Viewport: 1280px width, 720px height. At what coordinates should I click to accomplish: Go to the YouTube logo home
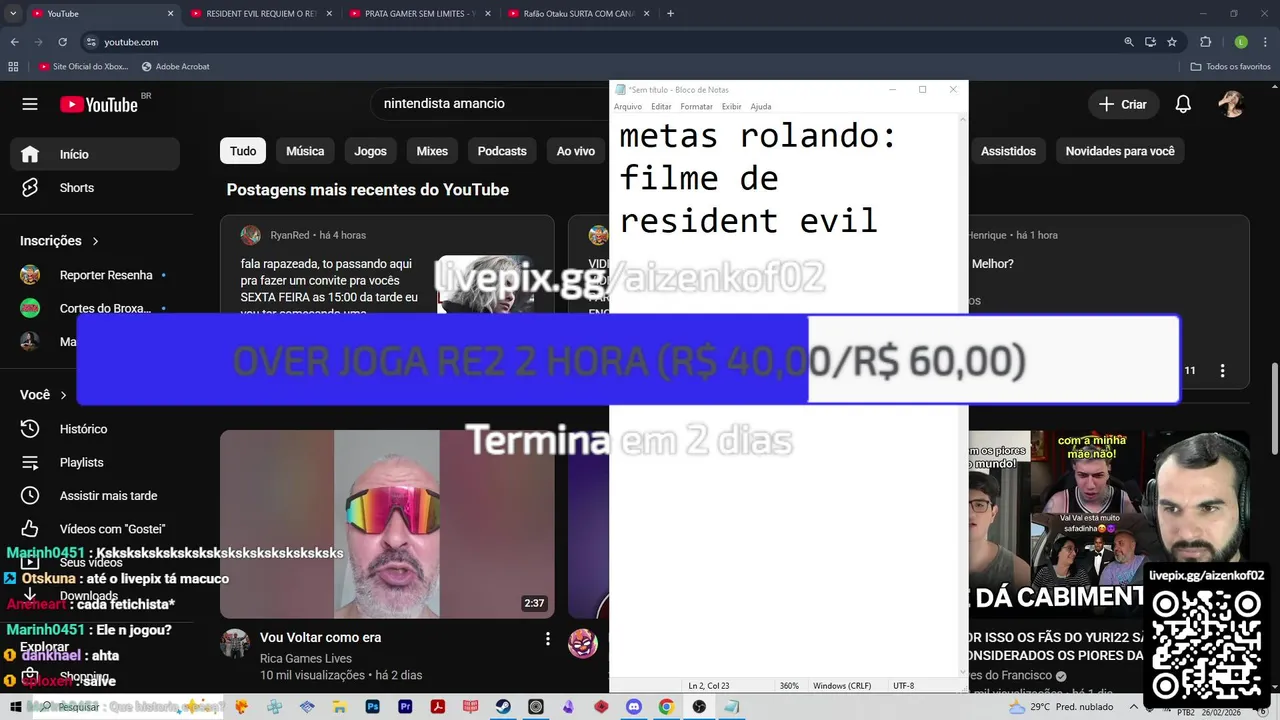tap(99, 104)
